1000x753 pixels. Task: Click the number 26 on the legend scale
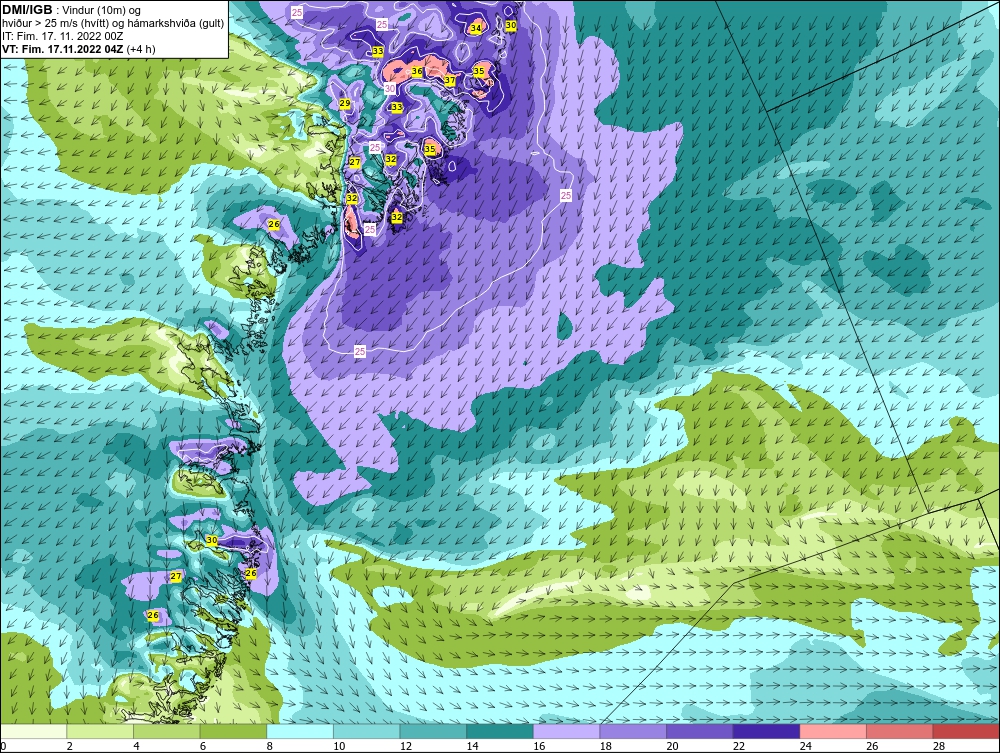872,746
